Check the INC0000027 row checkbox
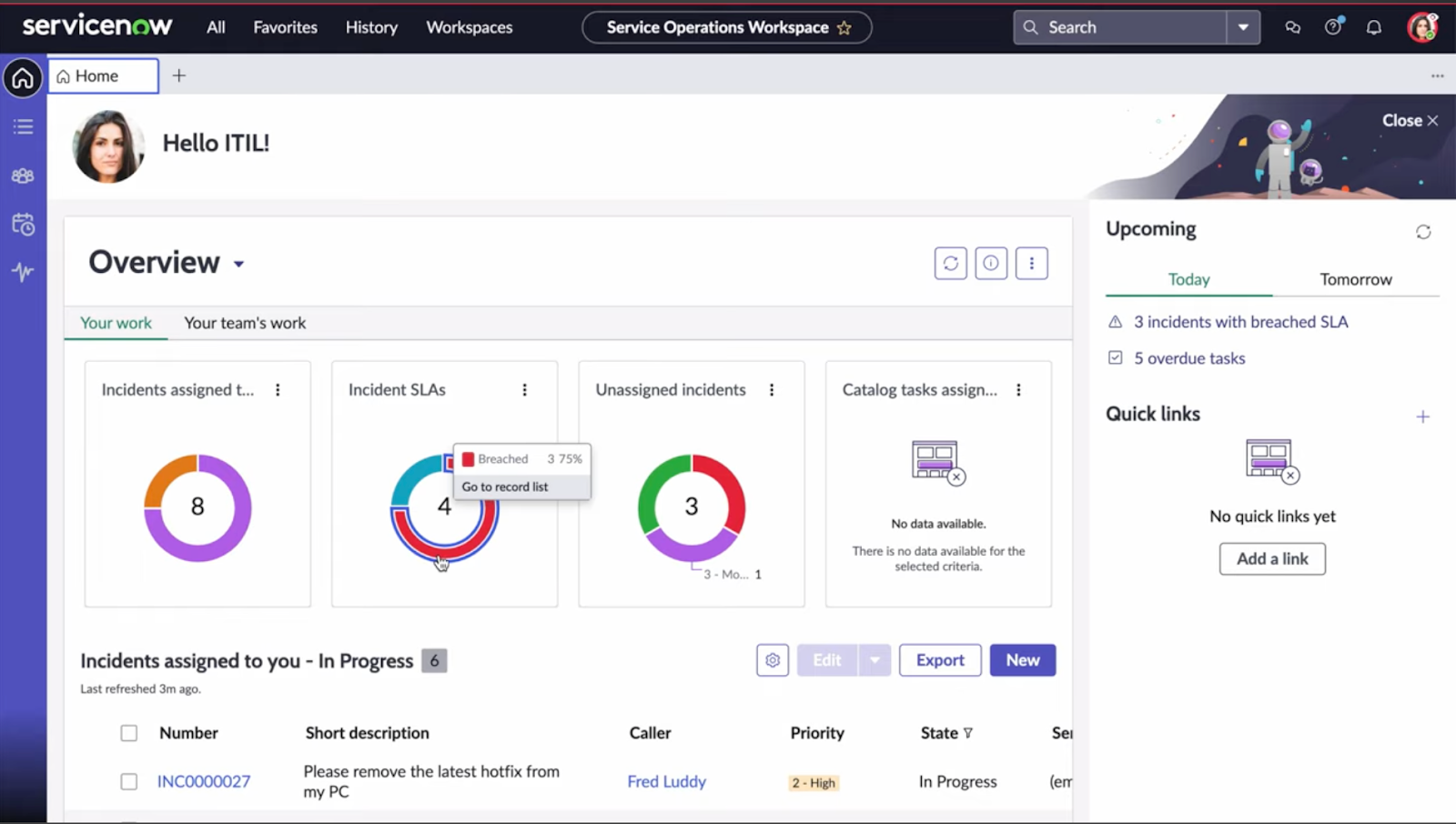 point(129,781)
